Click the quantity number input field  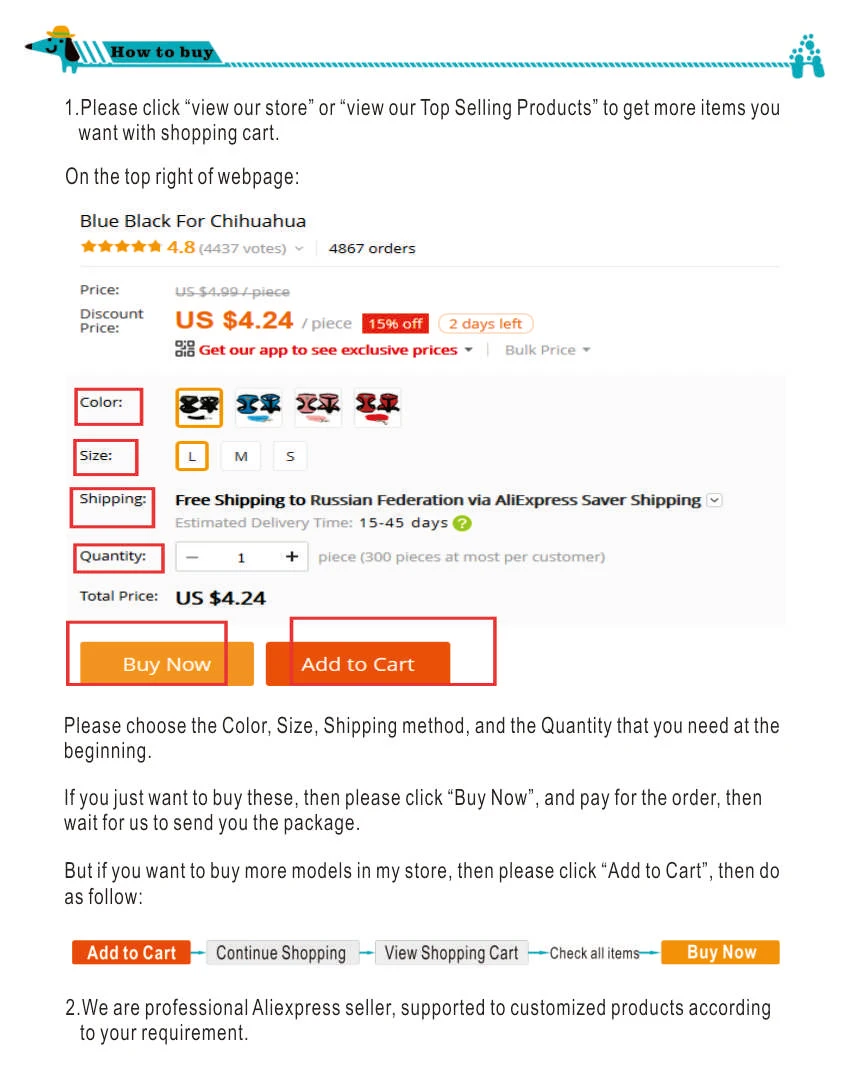coord(241,557)
